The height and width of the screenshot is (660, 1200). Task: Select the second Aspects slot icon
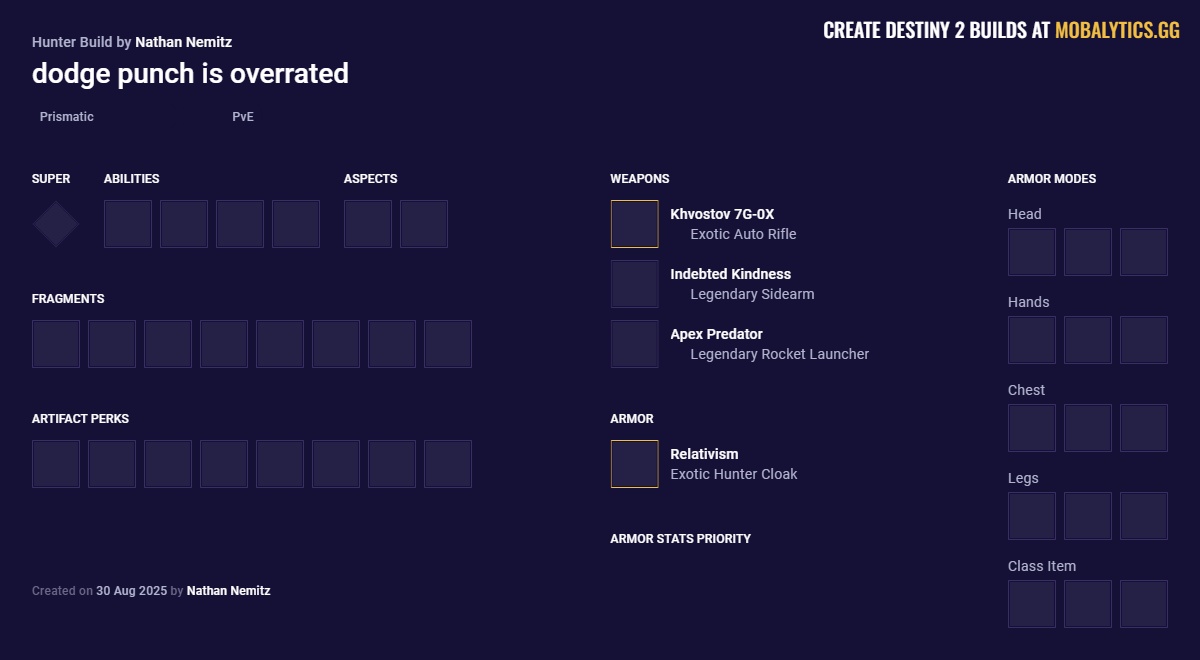pos(424,224)
